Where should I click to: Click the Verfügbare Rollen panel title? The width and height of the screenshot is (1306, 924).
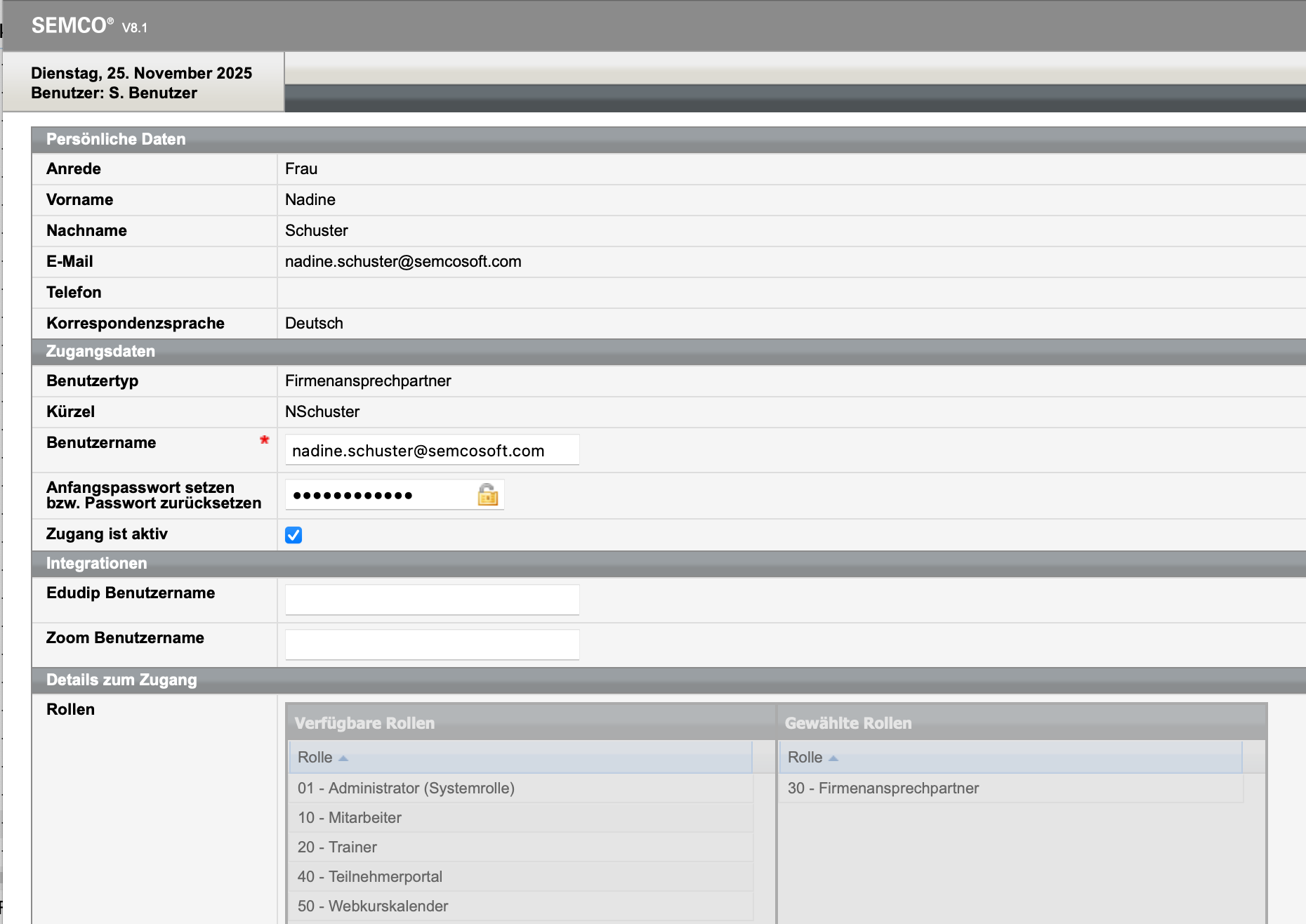(364, 723)
